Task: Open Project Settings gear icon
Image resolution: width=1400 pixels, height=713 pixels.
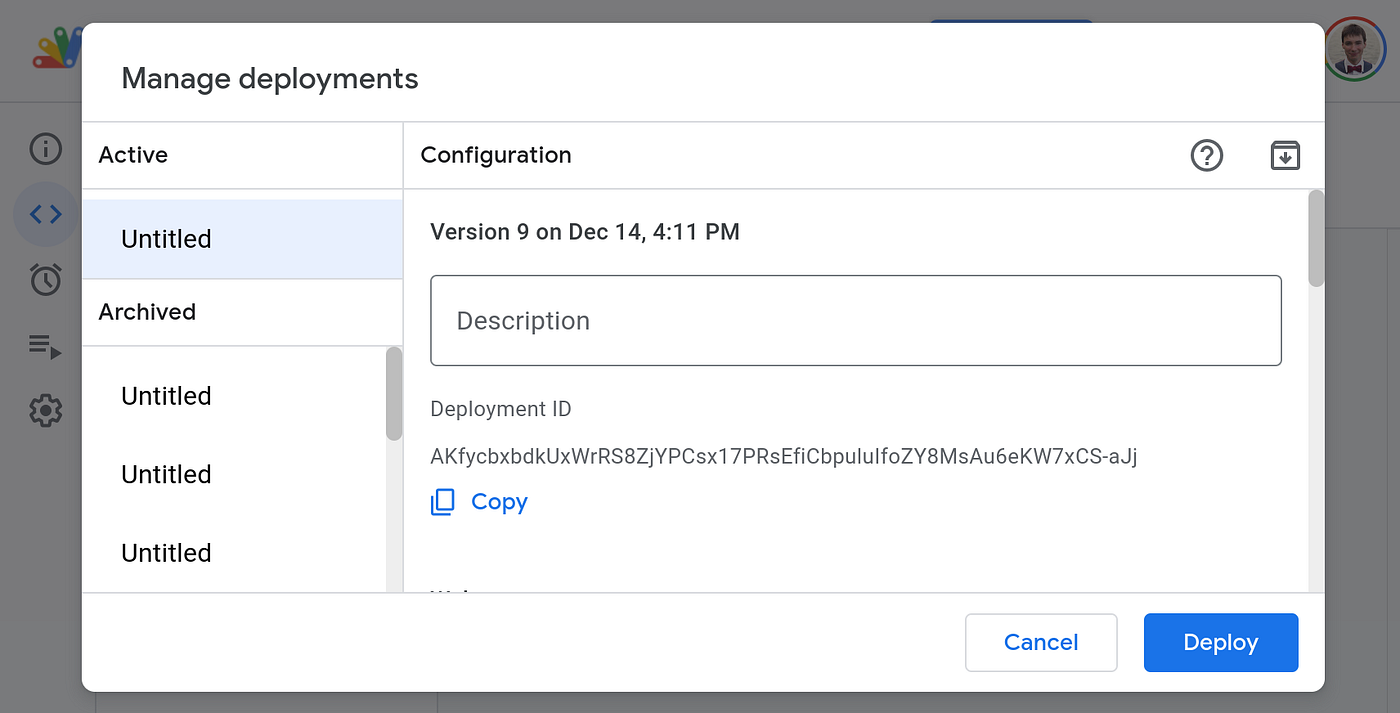Action: (x=46, y=410)
